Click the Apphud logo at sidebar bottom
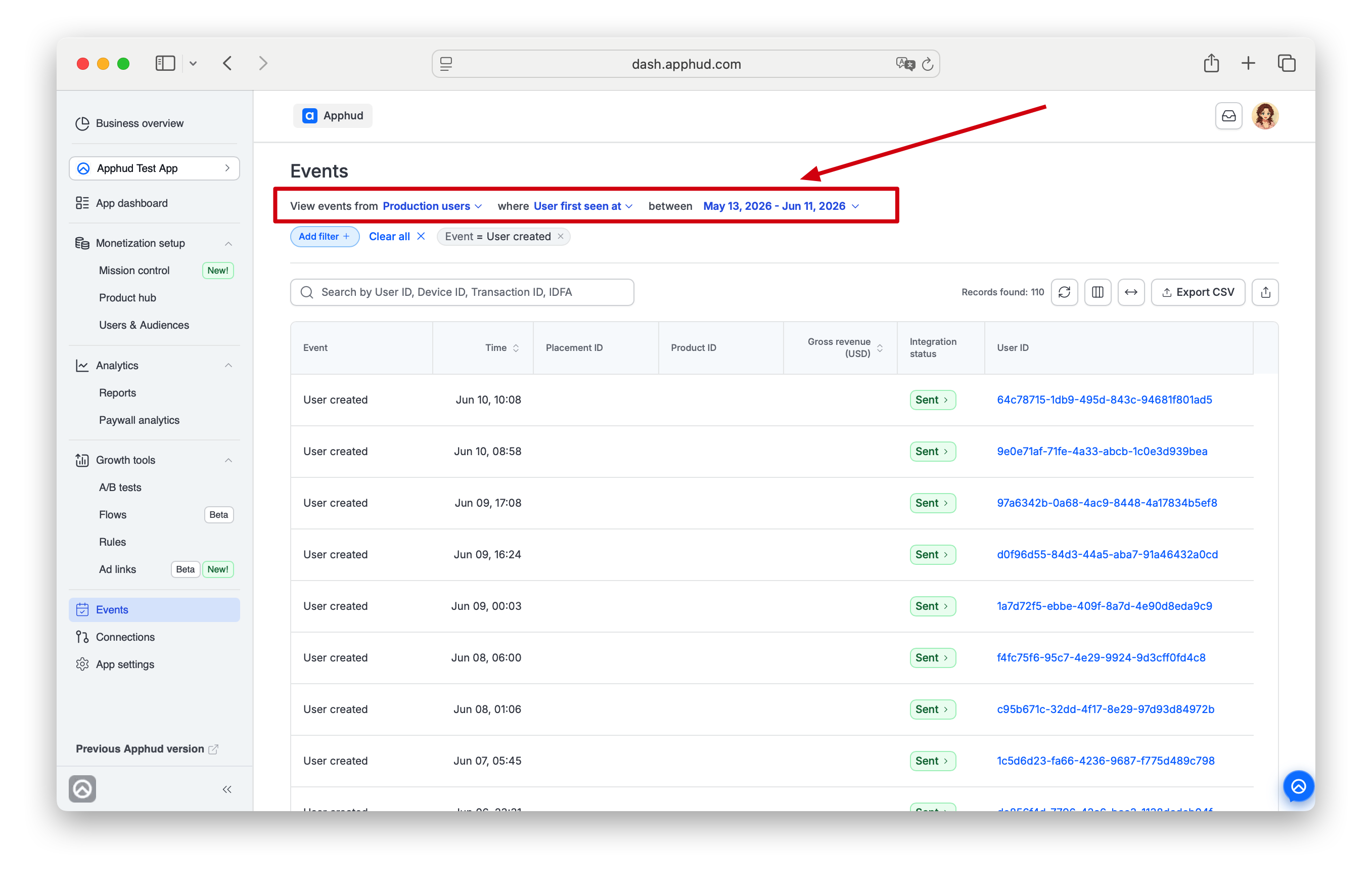The image size is (1372, 887). [82, 788]
